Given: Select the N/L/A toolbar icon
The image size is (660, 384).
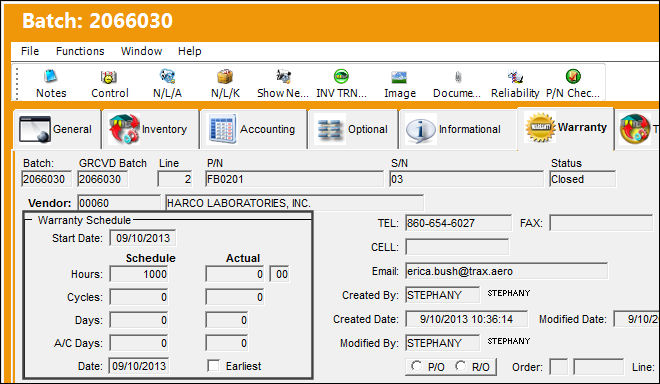Looking at the screenshot, I should pyautogui.click(x=167, y=76).
